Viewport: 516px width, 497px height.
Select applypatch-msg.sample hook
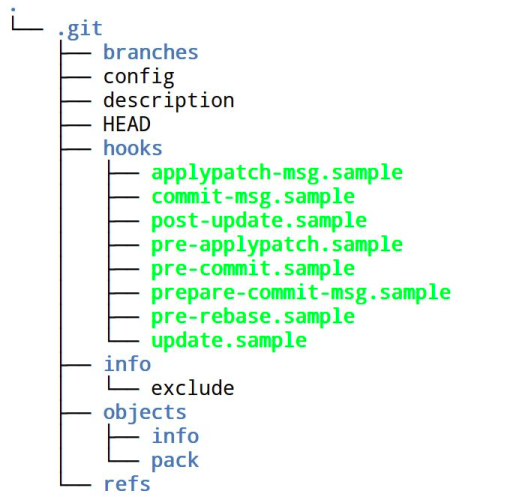[277, 173]
